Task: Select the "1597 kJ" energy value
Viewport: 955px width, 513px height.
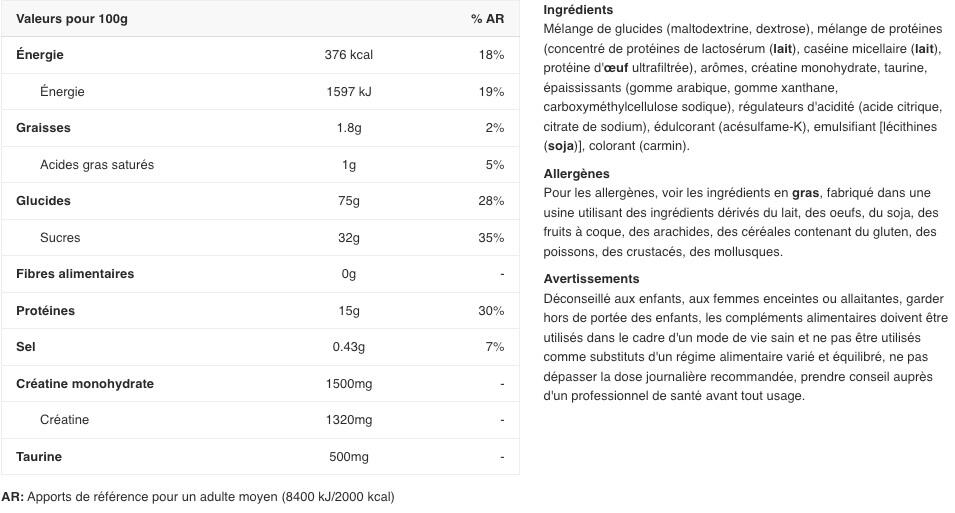Action: [348, 92]
